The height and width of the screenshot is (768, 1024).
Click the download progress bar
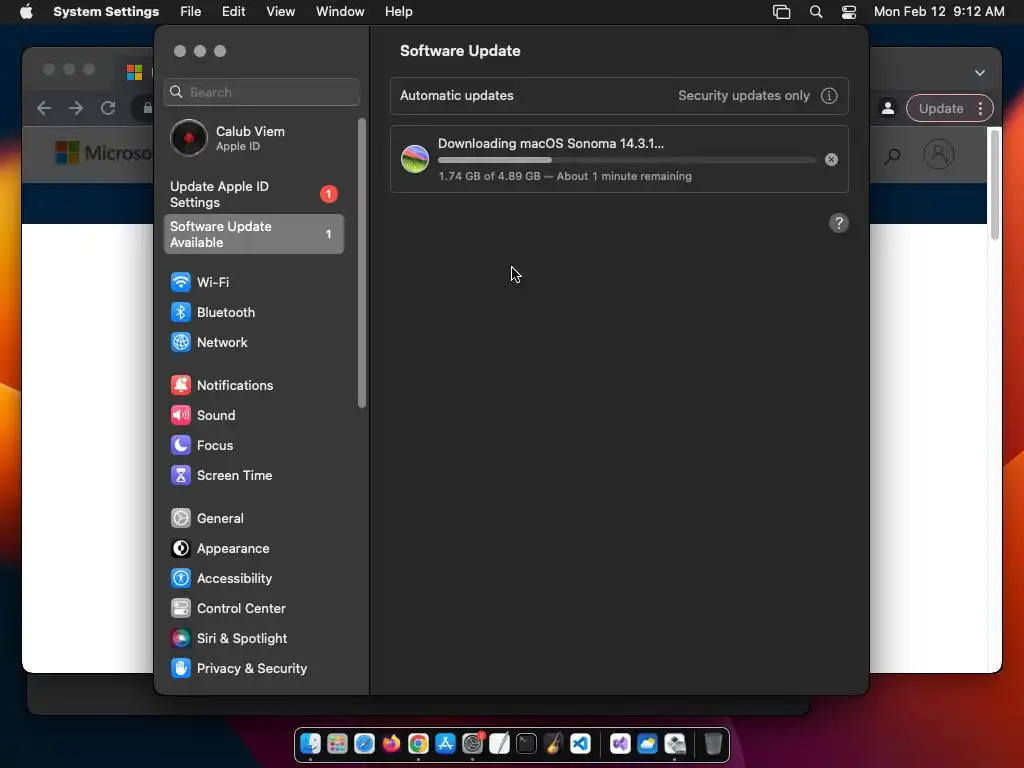click(627, 160)
